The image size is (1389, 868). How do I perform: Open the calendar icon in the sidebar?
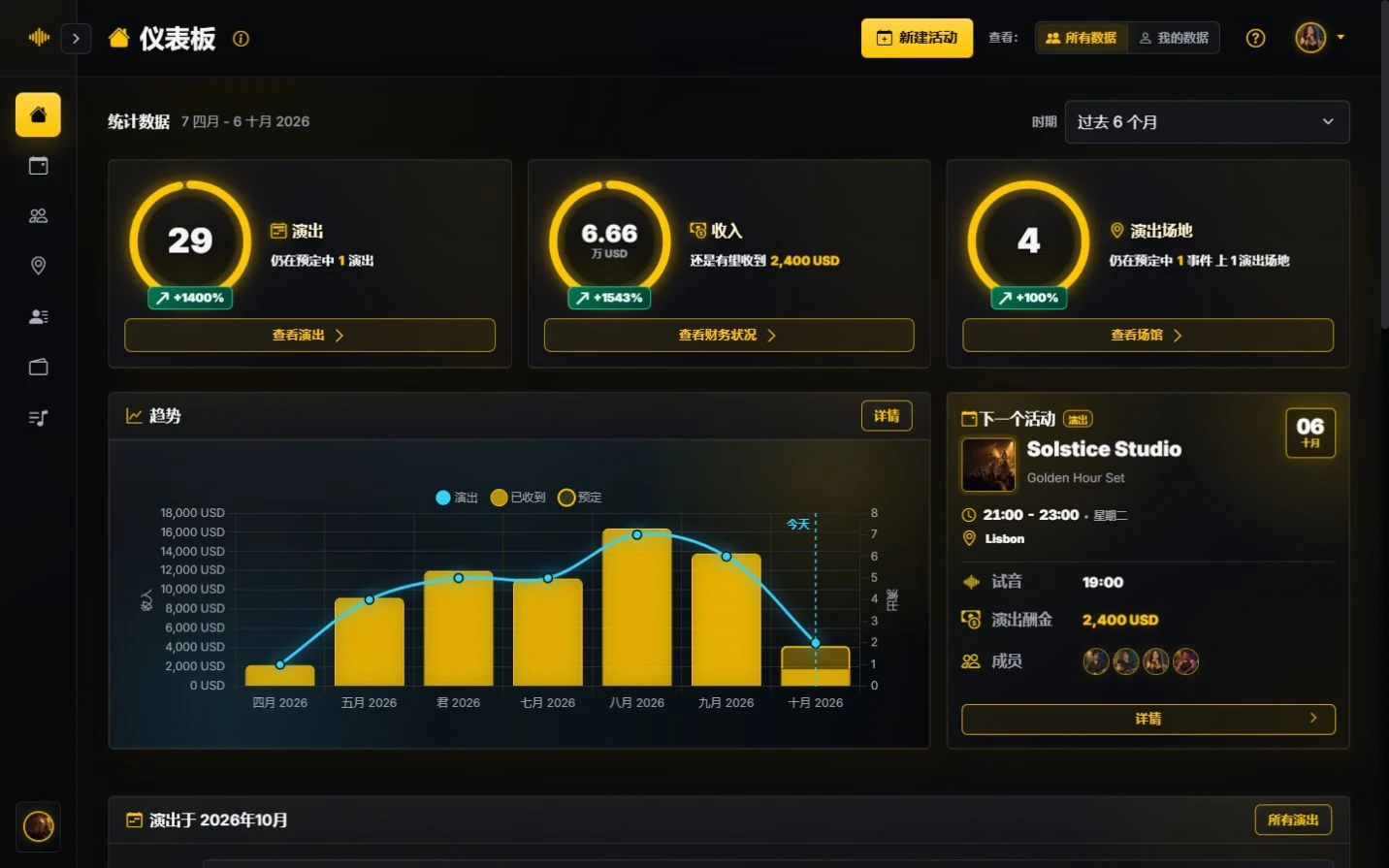click(38, 166)
